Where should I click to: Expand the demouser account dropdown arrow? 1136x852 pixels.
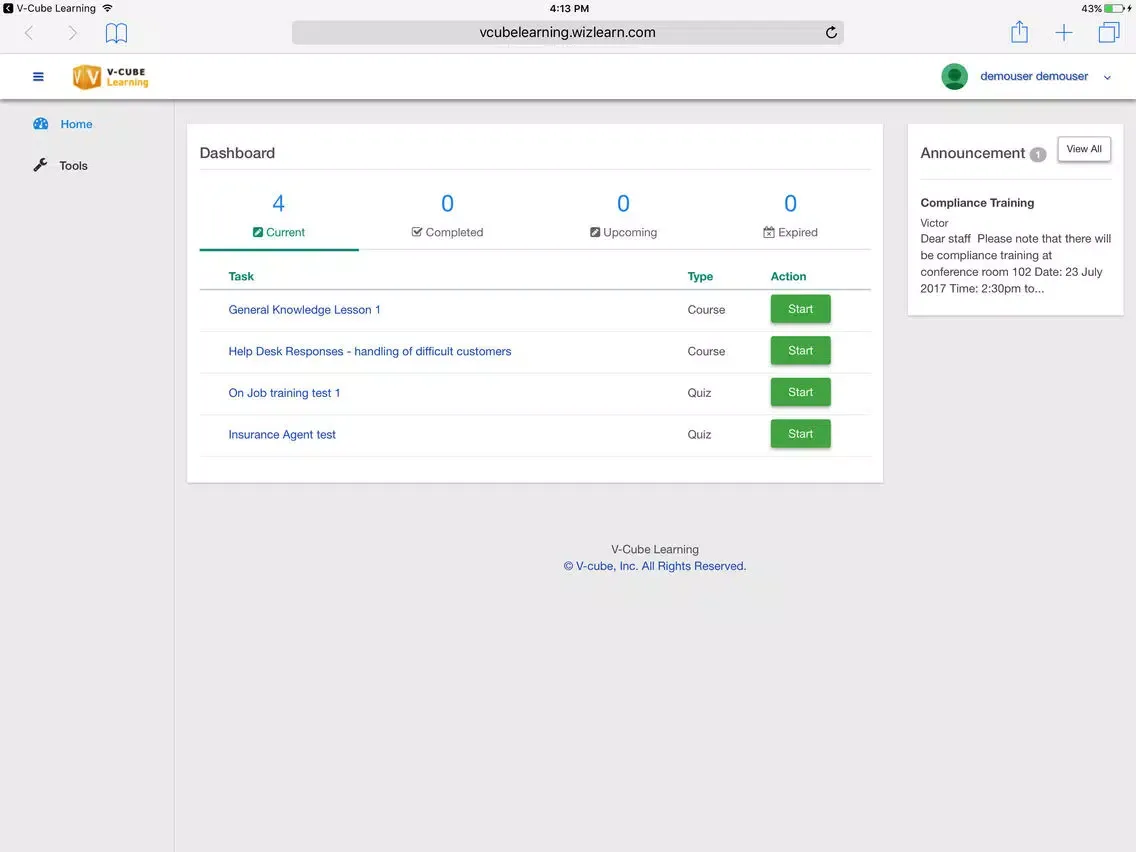[x=1107, y=77]
